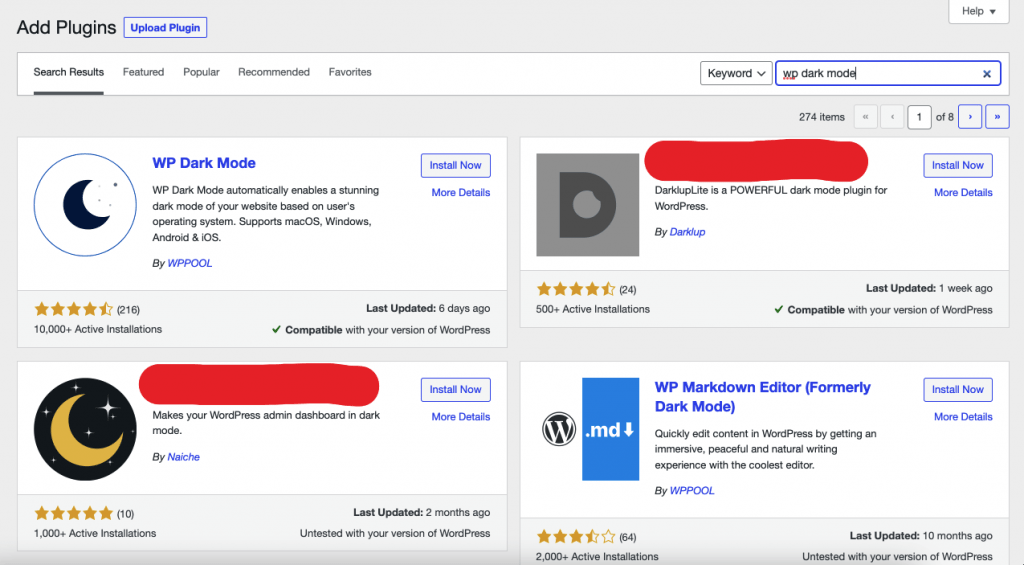The width and height of the screenshot is (1024, 565).
Task: Go to the first results page
Action: pyautogui.click(x=865, y=117)
